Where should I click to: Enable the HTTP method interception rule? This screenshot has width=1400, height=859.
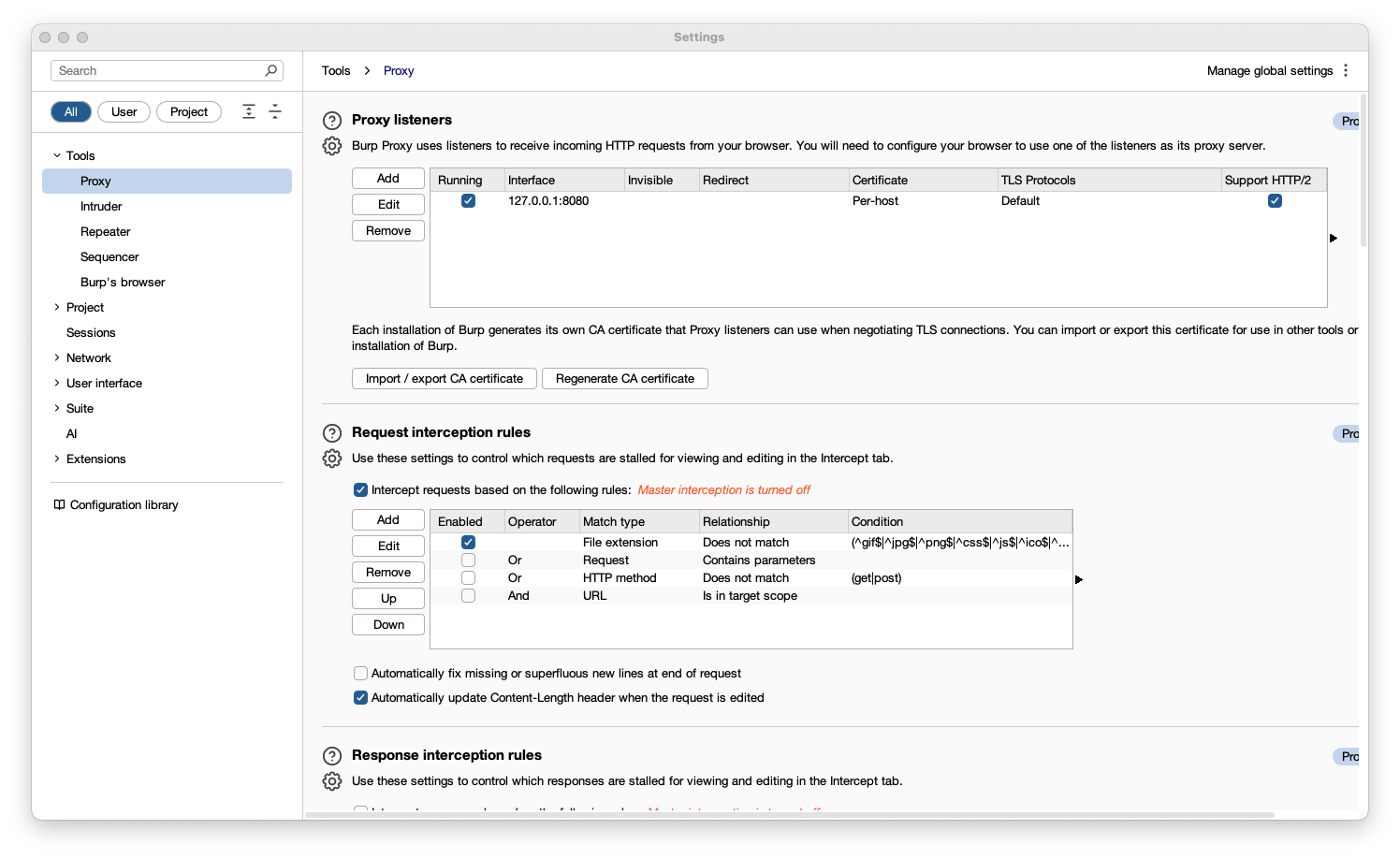click(x=469, y=578)
